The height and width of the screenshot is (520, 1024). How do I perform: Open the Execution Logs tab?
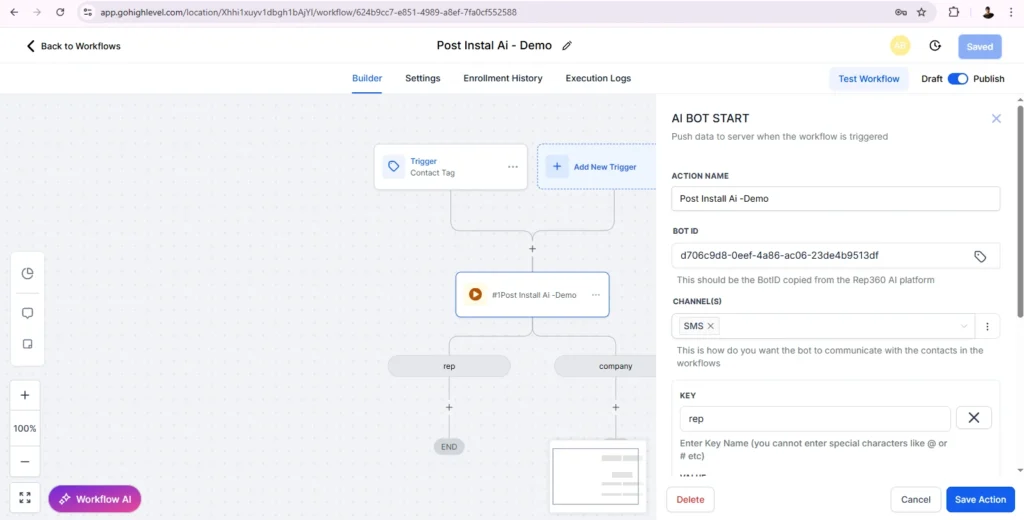coord(598,78)
